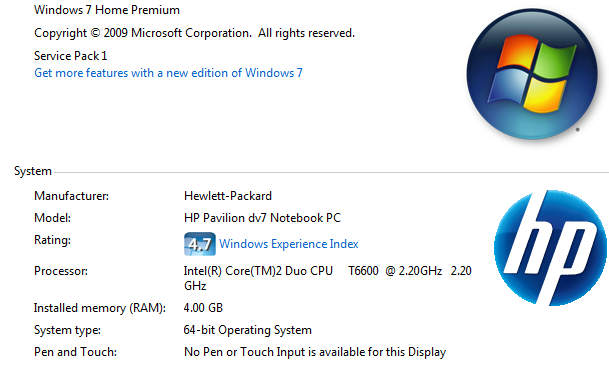Select the '4.00 GB' memory value
This screenshot has width=609, height=373.
[203, 308]
